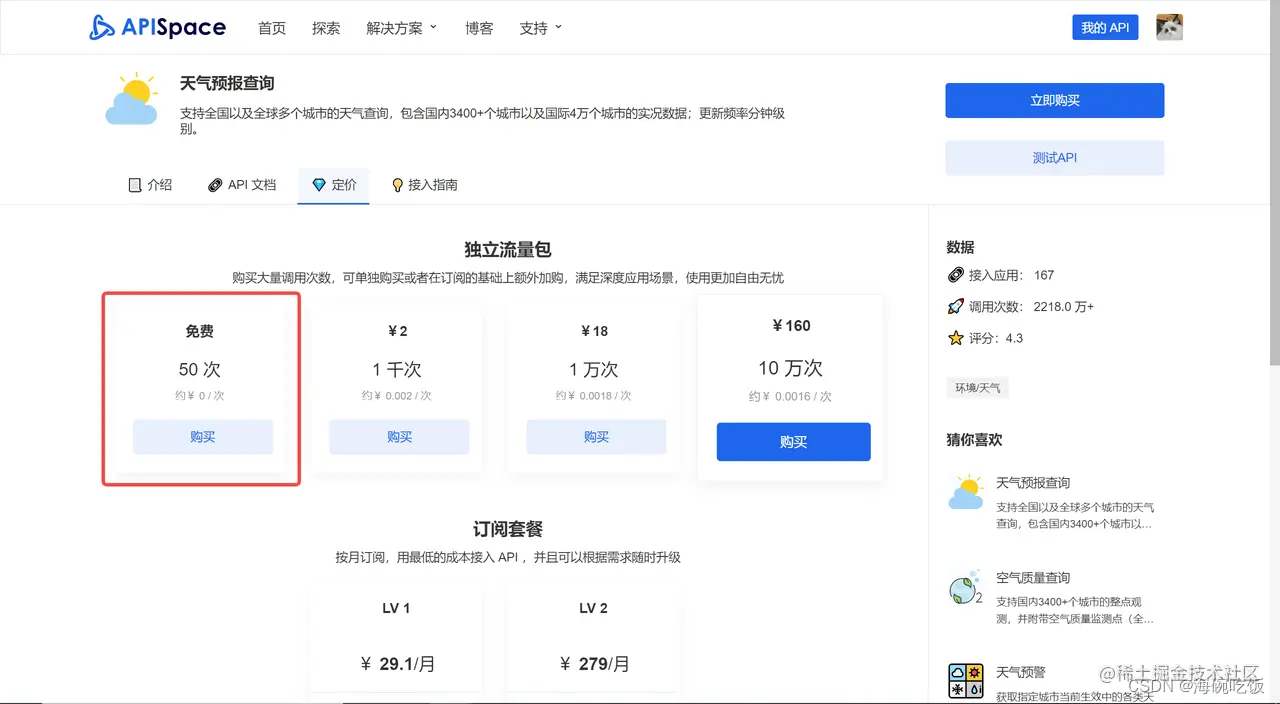This screenshot has height=704, width=1280.
Task: Switch to the API 文档 tab
Action: pos(251,184)
